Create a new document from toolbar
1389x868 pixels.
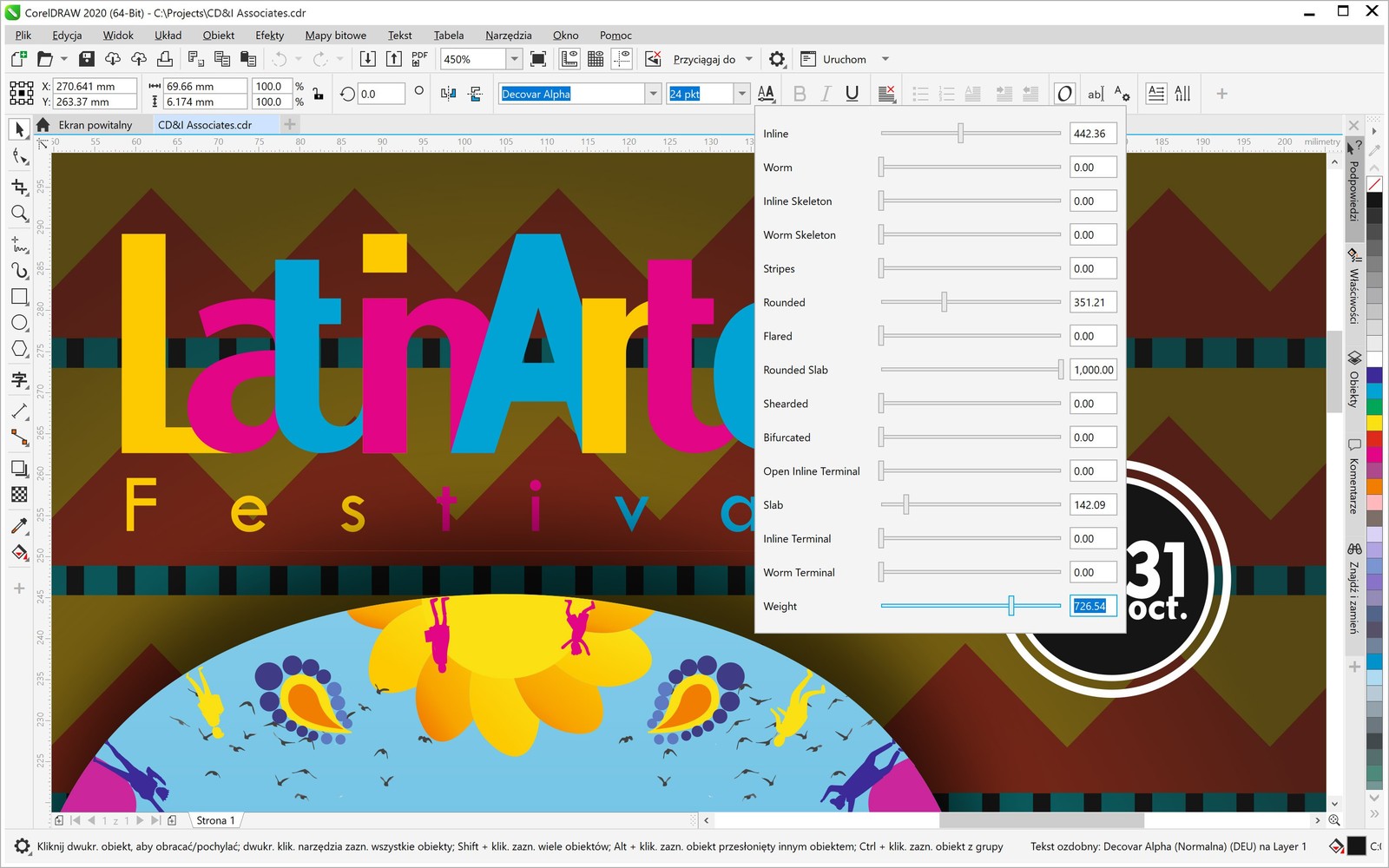click(18, 59)
